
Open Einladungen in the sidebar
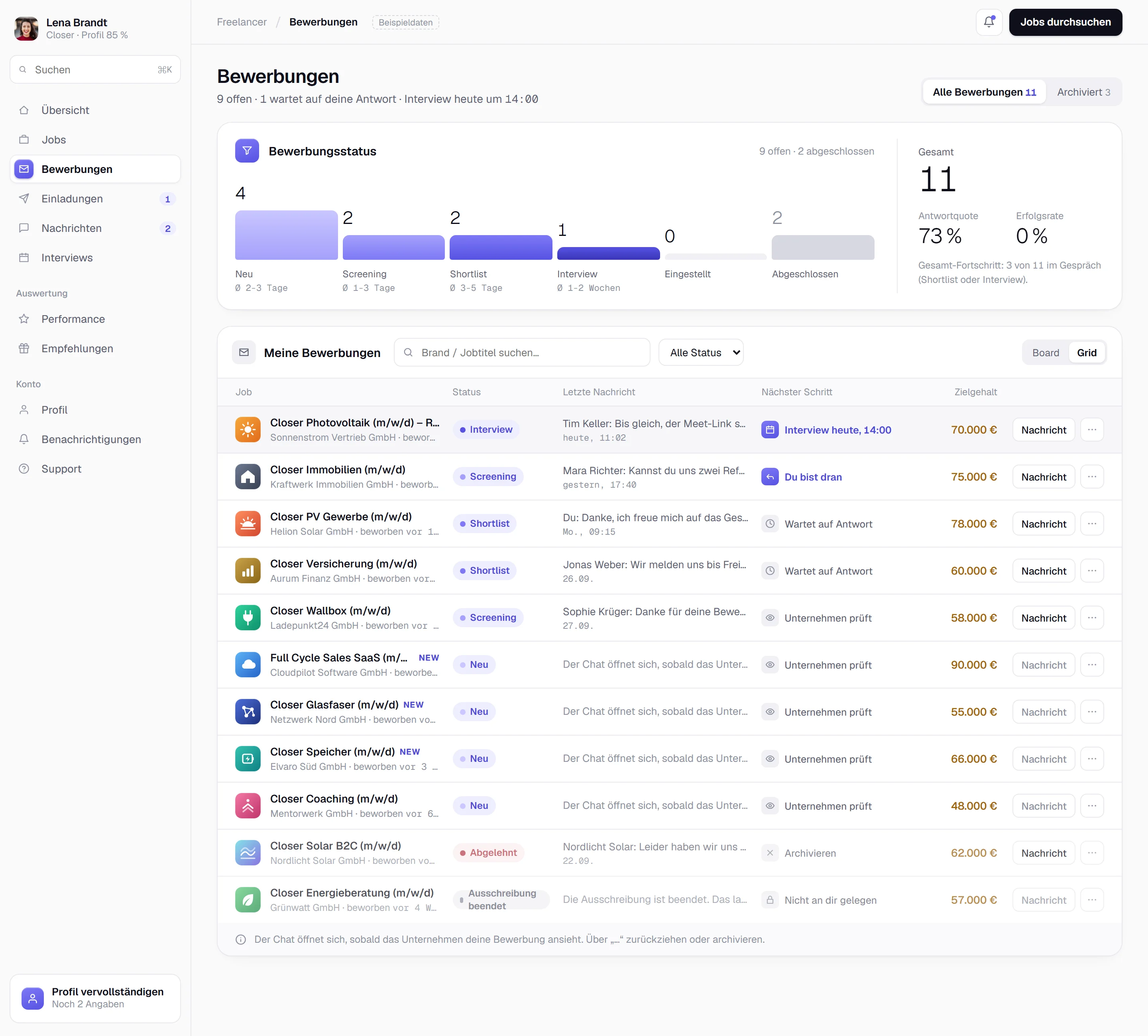tap(95, 199)
